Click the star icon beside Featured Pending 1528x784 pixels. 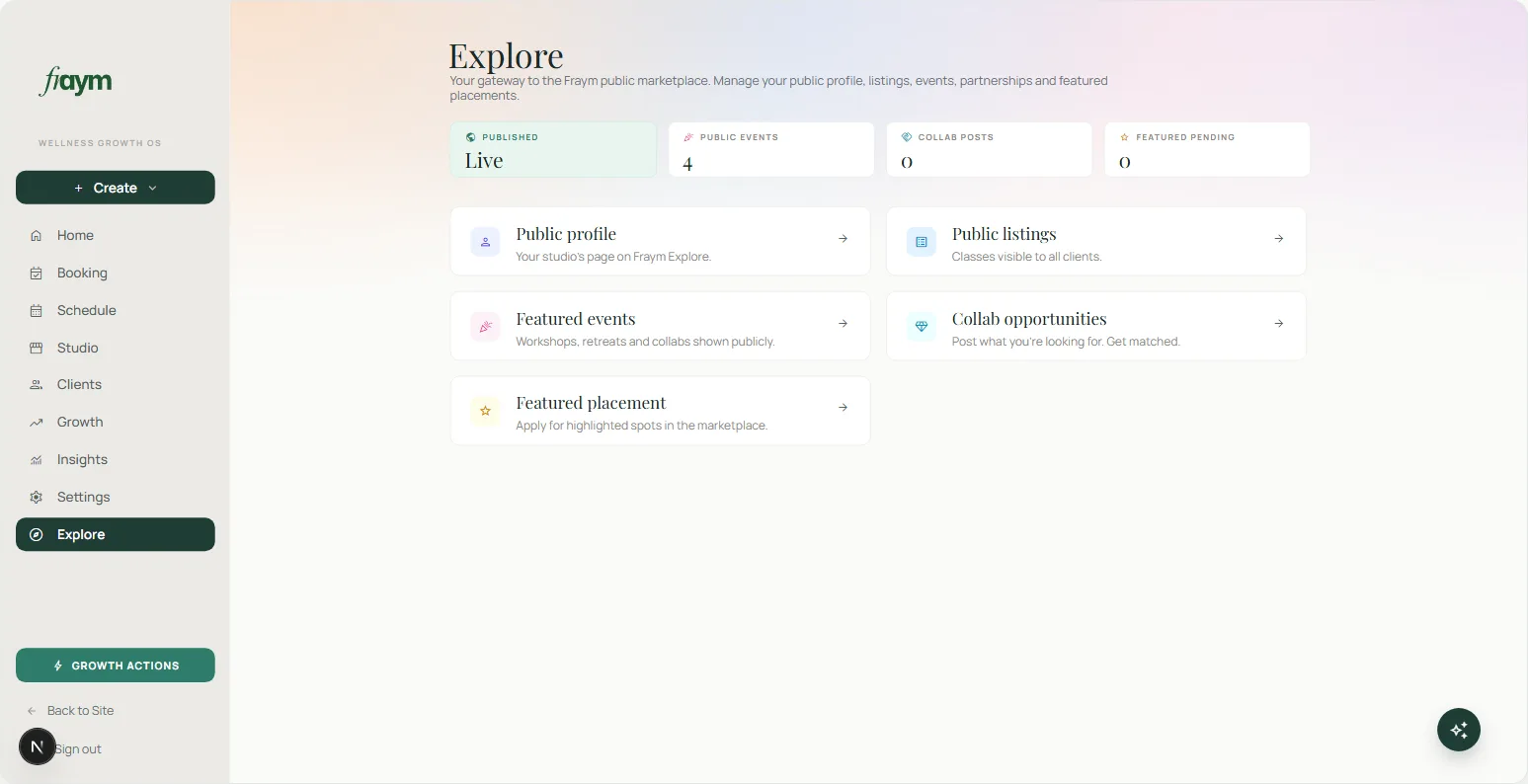point(1124,137)
